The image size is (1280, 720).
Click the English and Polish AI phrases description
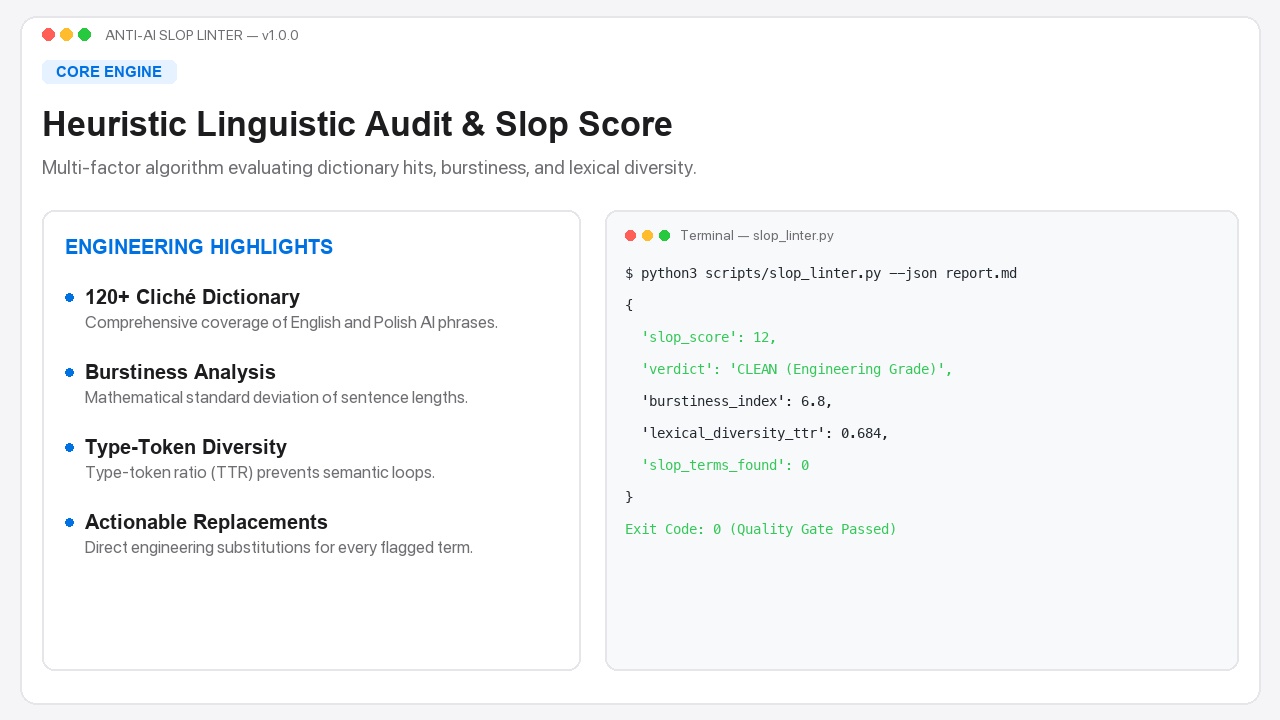(291, 323)
